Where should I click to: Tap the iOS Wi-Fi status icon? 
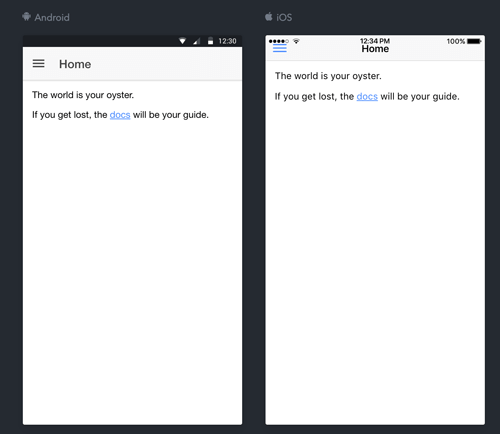point(296,41)
